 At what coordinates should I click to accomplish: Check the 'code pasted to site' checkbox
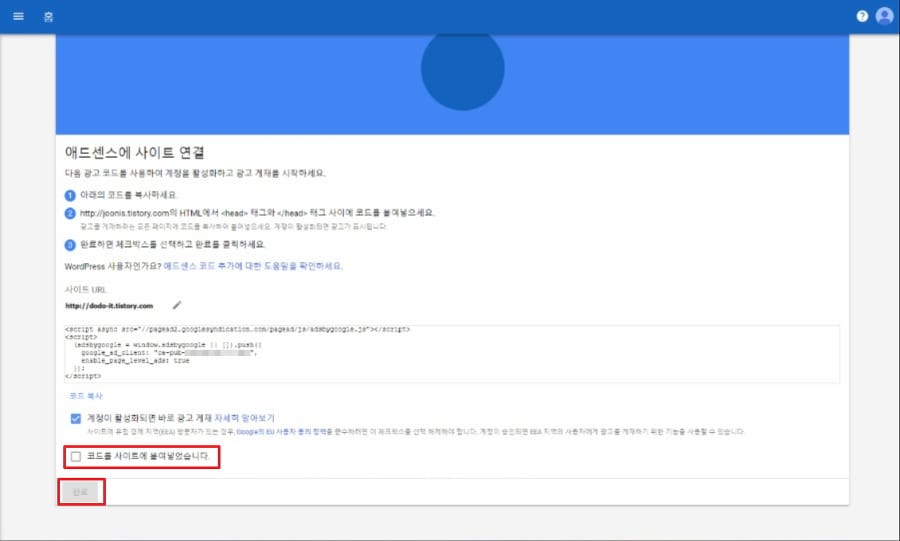click(x=76, y=457)
